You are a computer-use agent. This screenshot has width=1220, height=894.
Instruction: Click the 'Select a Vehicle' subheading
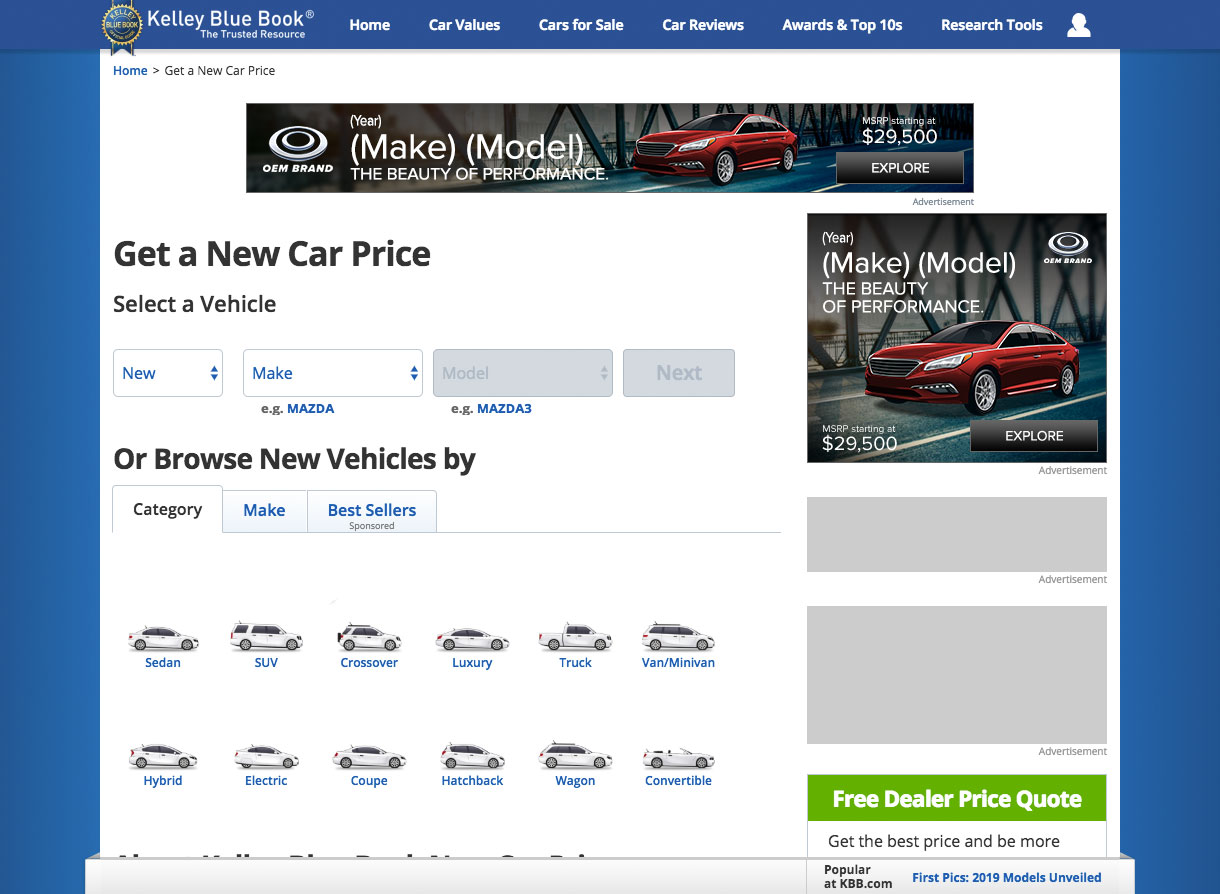point(195,304)
